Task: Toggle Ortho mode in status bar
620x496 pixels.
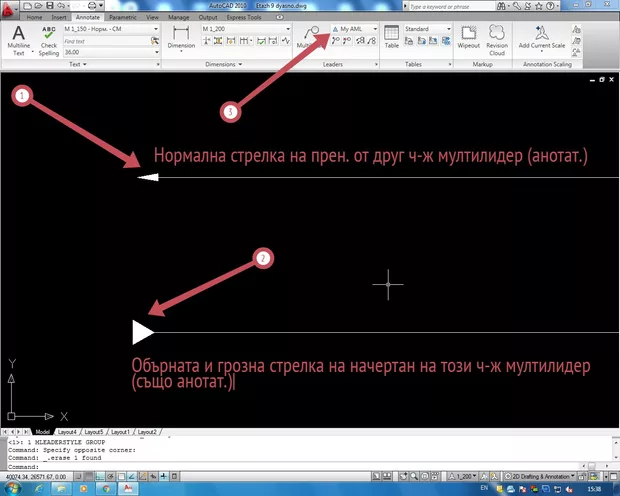Action: coord(100,476)
